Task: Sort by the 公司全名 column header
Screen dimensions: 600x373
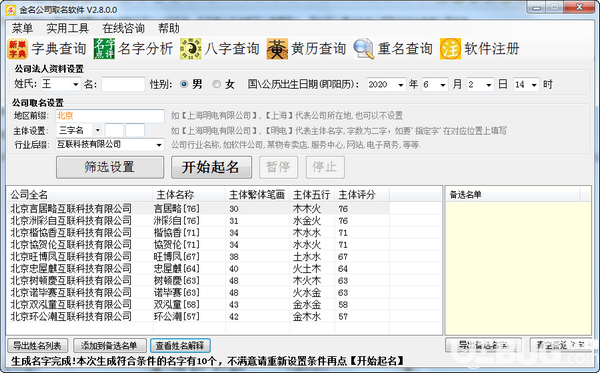Action: tap(80, 194)
